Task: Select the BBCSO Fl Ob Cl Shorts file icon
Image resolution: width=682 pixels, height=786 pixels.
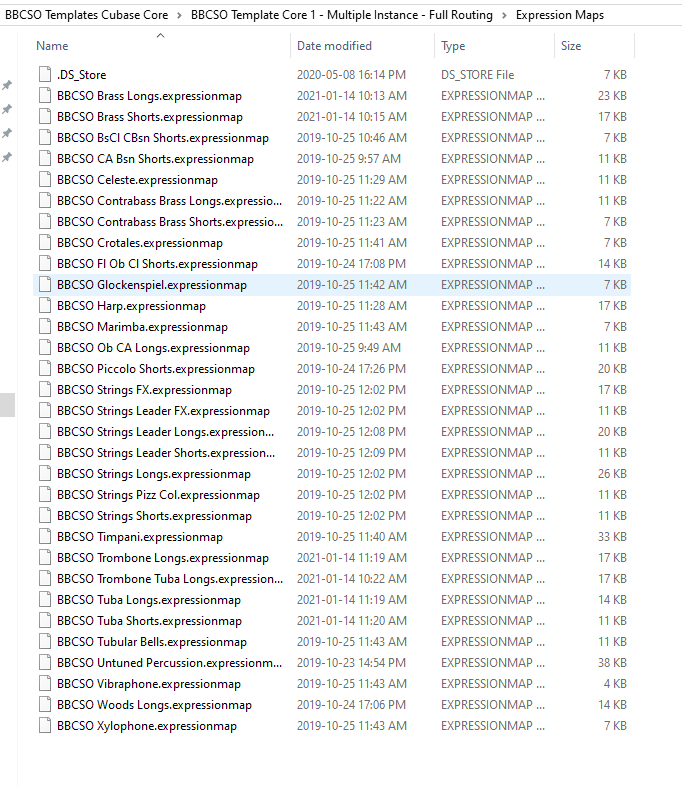Action: 45,264
